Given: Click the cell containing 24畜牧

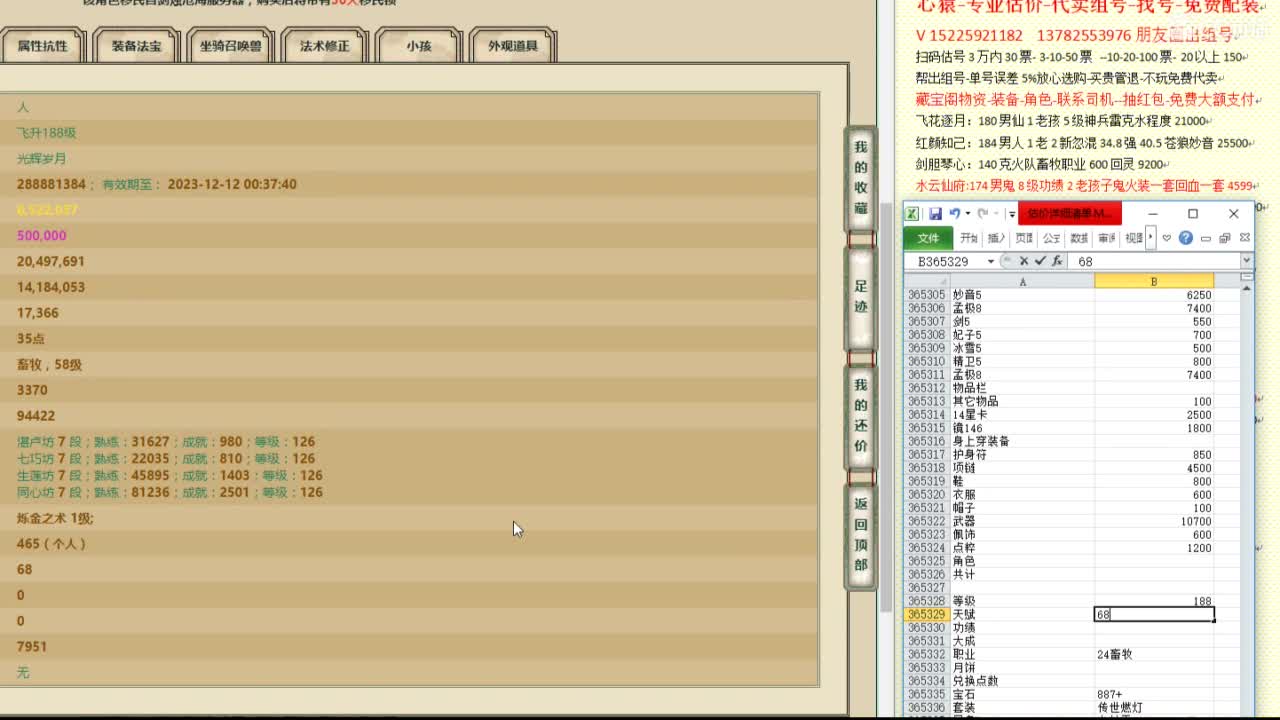Looking at the screenshot, I should (1154, 654).
